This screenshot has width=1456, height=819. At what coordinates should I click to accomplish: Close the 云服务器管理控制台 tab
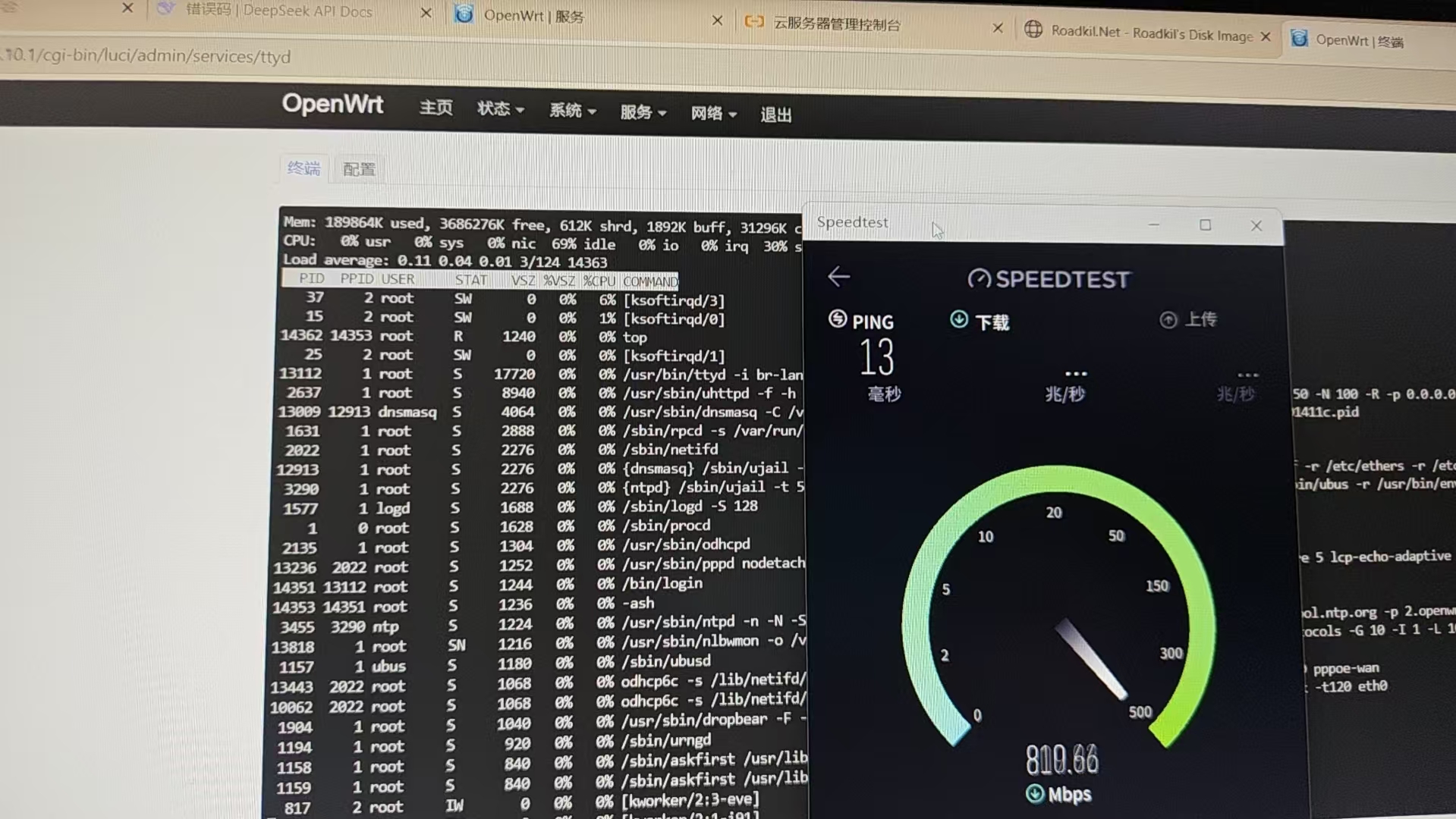998,28
